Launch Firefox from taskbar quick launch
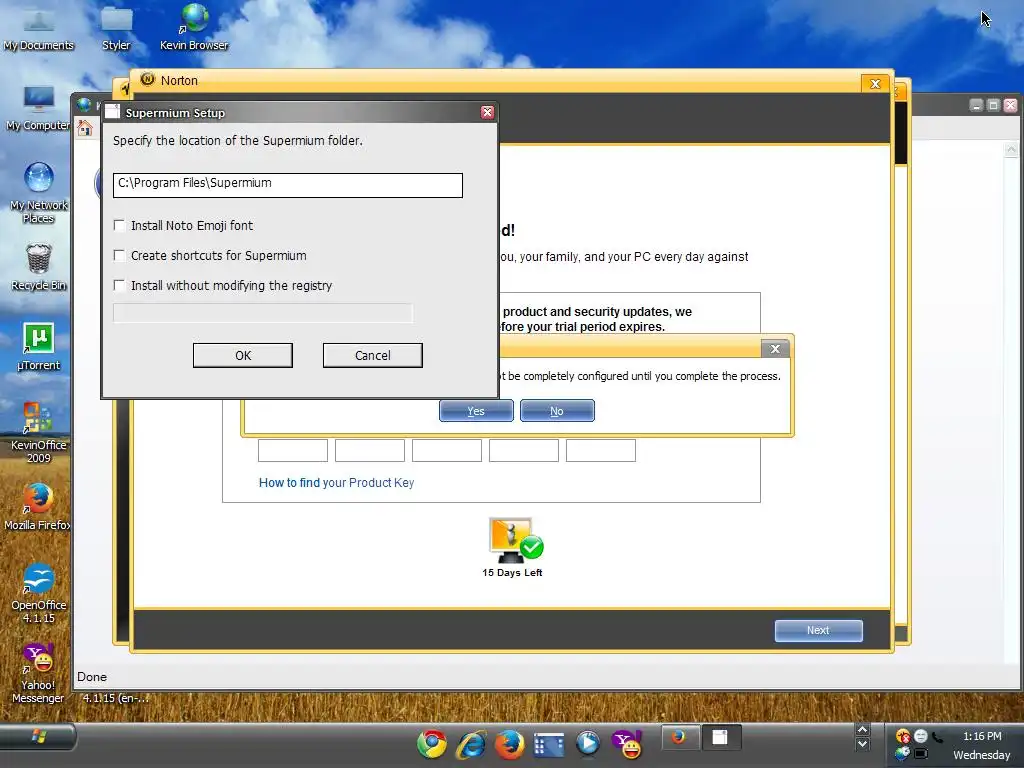Image resolution: width=1024 pixels, height=768 pixels. coord(509,744)
